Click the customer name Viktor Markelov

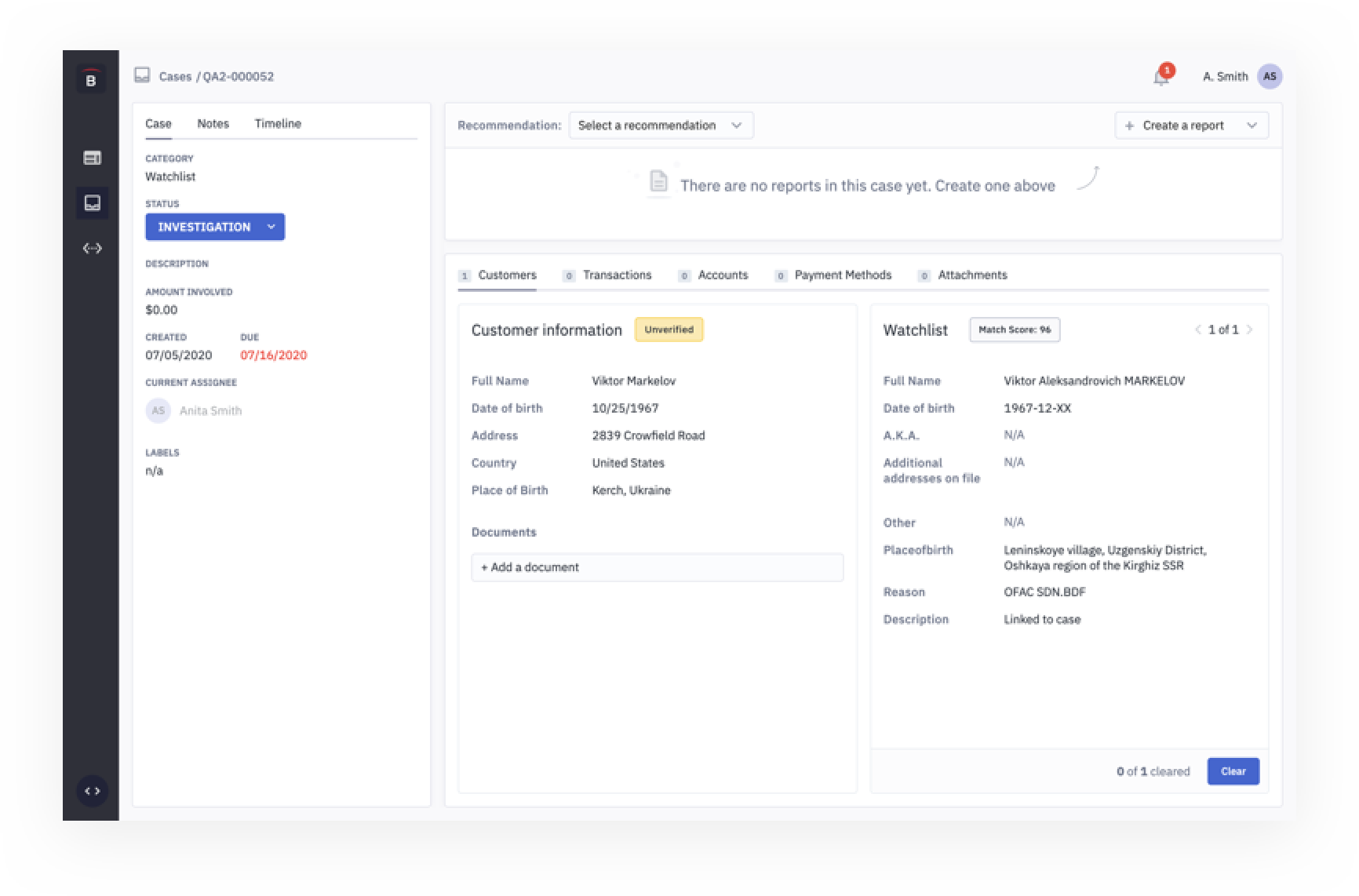click(633, 381)
